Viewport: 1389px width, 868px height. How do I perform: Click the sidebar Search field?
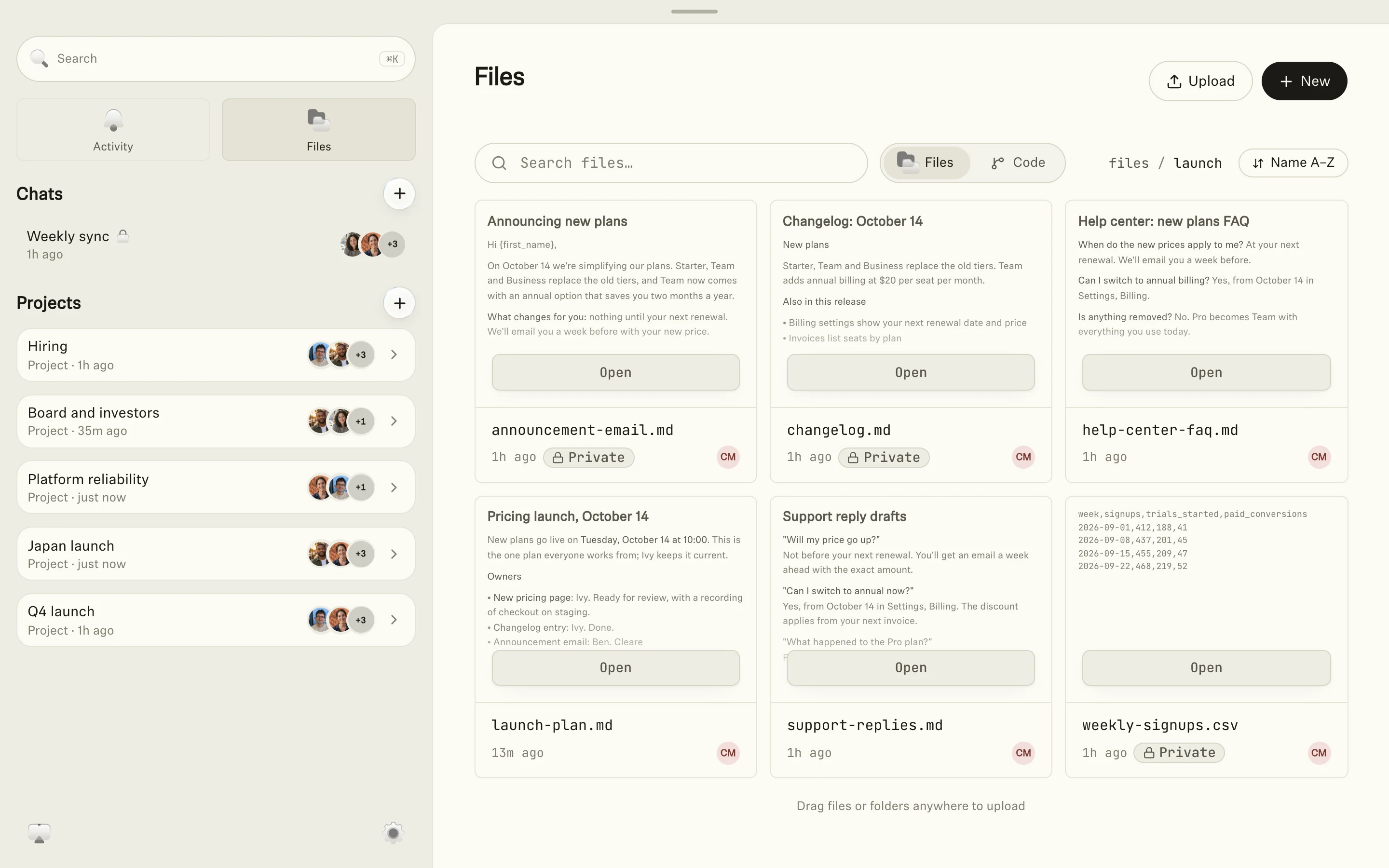click(x=216, y=58)
